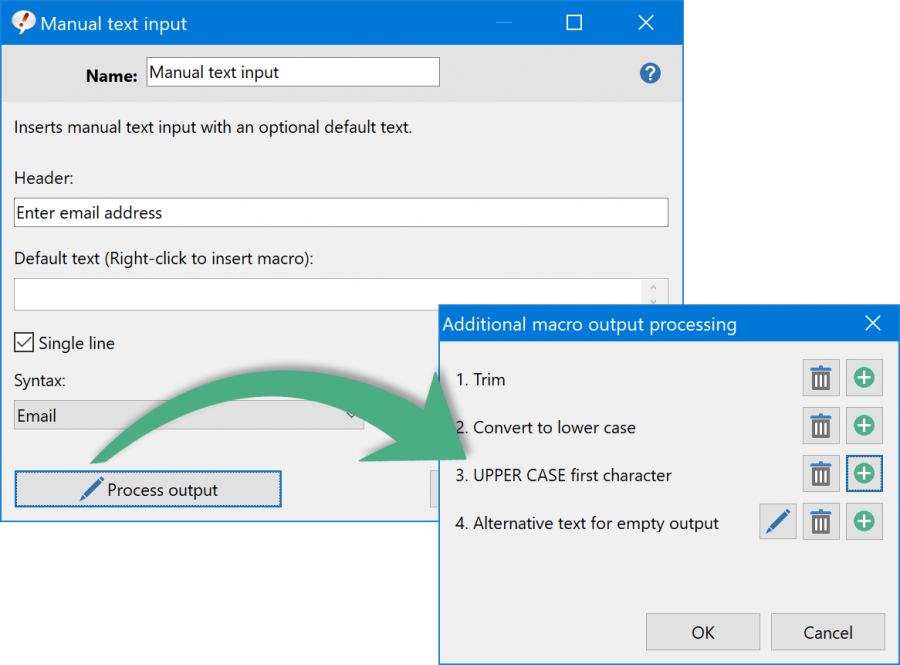Delete the UPPER CASE first character step
Image resolution: width=900 pixels, height=665 pixels.
[821, 474]
